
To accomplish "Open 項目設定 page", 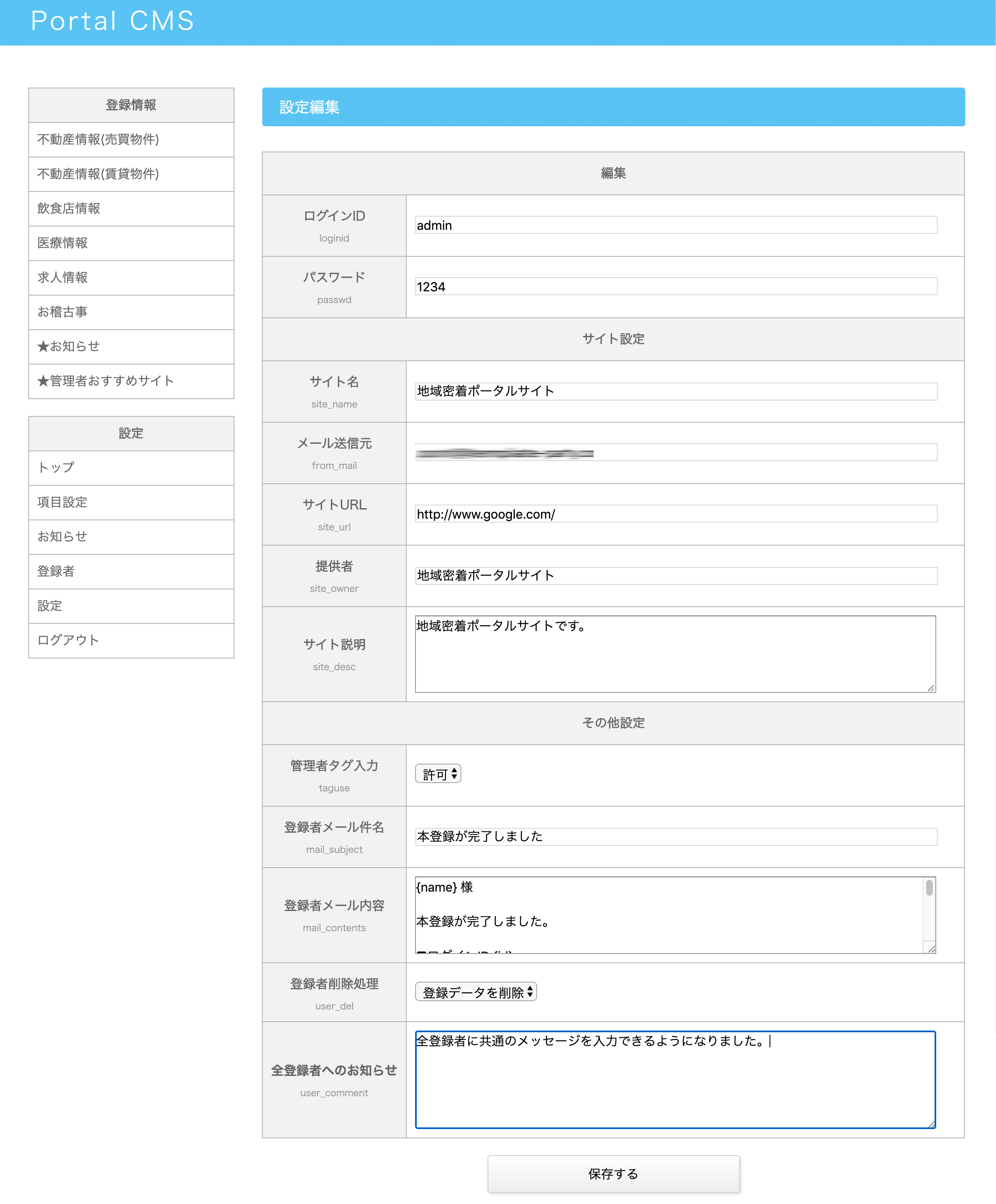I will pos(131,502).
